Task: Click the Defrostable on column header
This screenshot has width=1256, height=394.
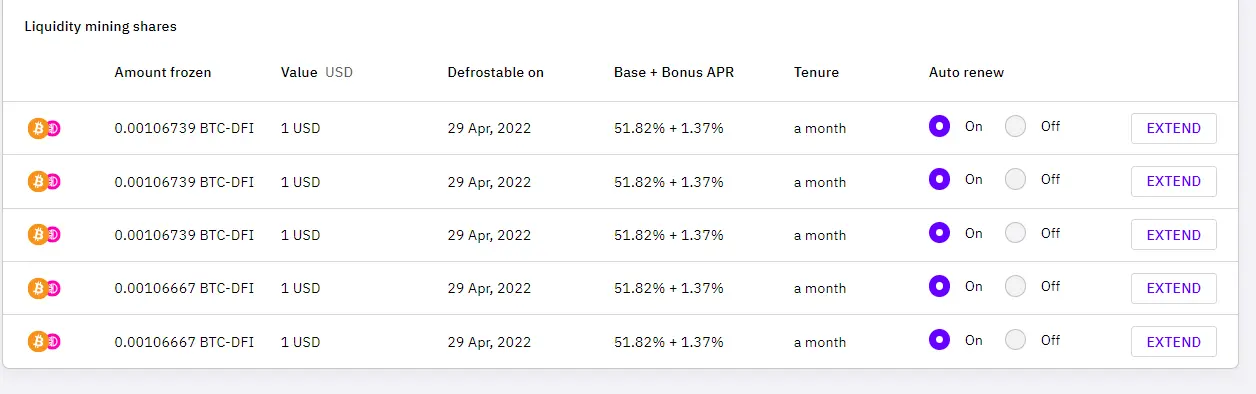Action: 495,72
